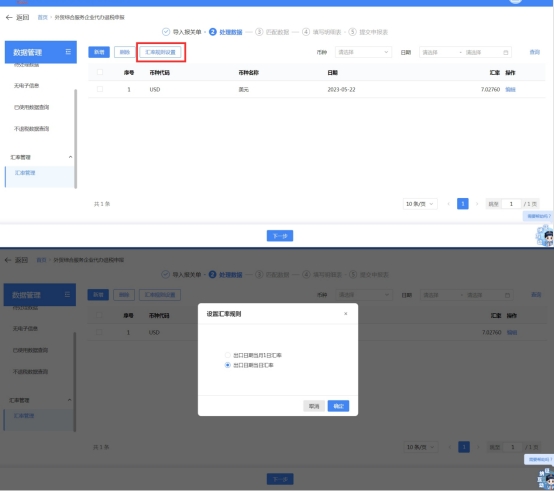Image resolution: width=554 pixels, height=492 pixels.
Task: Click step 2 处理数据 circle indicator
Action: tap(212, 32)
